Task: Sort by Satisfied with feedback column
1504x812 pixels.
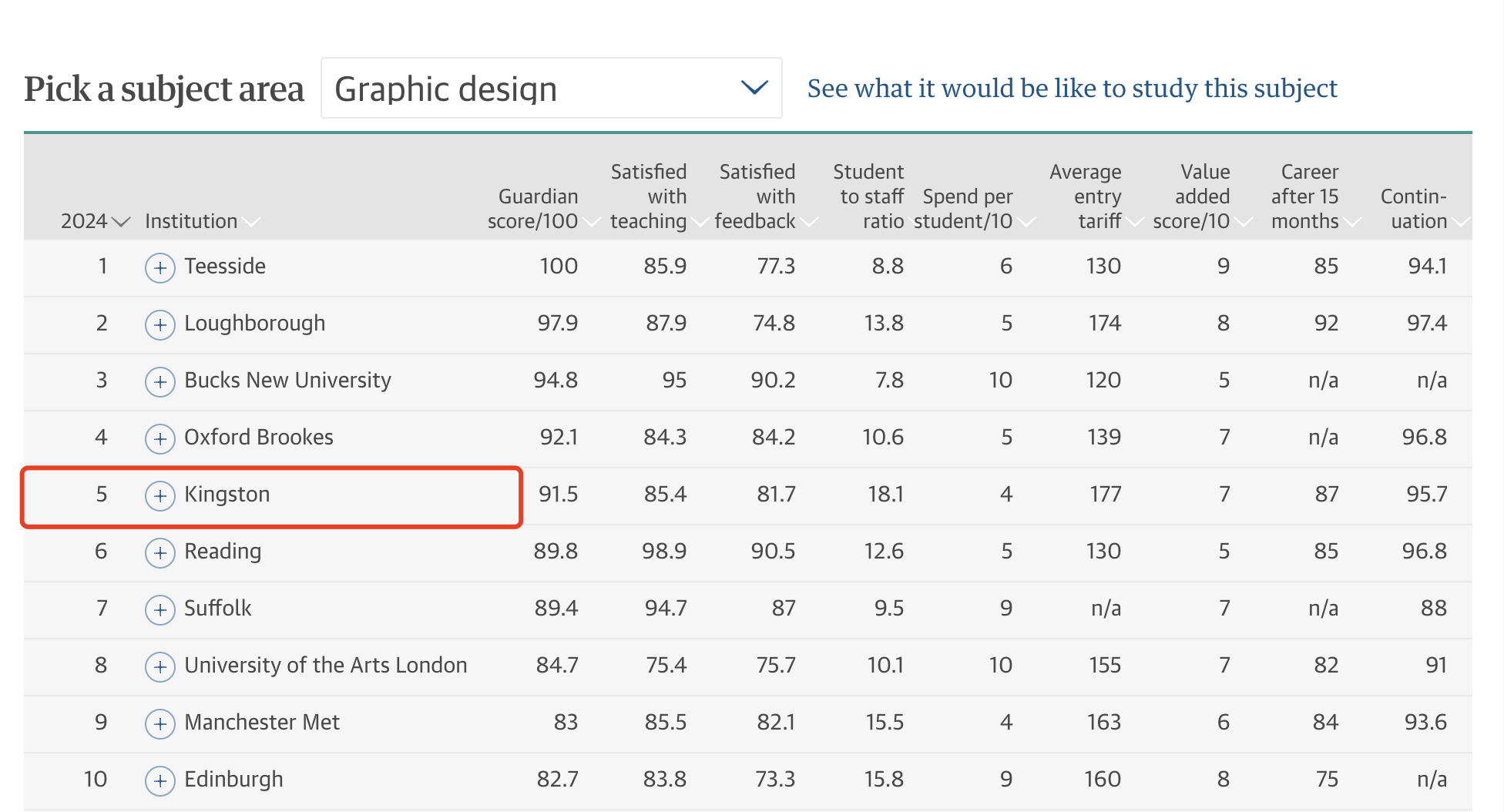Action: click(766, 196)
